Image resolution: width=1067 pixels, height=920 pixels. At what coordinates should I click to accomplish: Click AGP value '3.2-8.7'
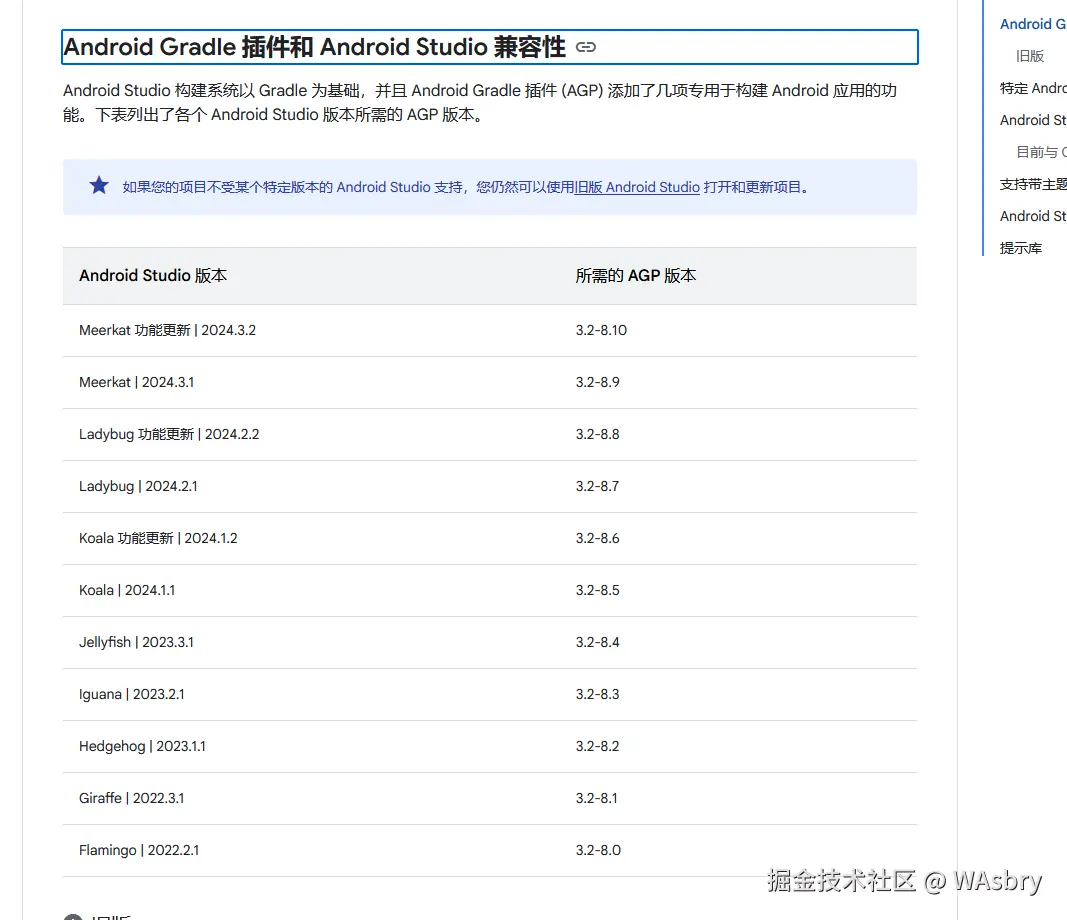597,487
